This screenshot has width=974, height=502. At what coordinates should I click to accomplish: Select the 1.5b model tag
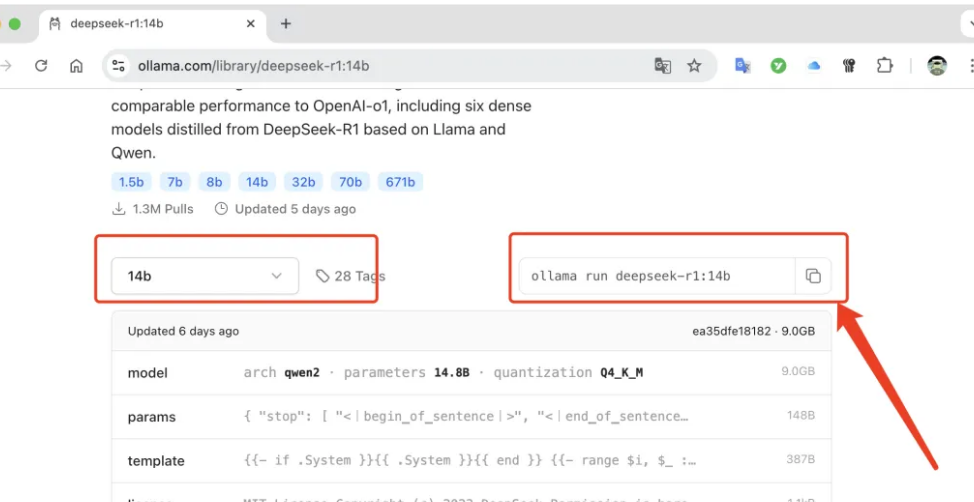click(131, 182)
